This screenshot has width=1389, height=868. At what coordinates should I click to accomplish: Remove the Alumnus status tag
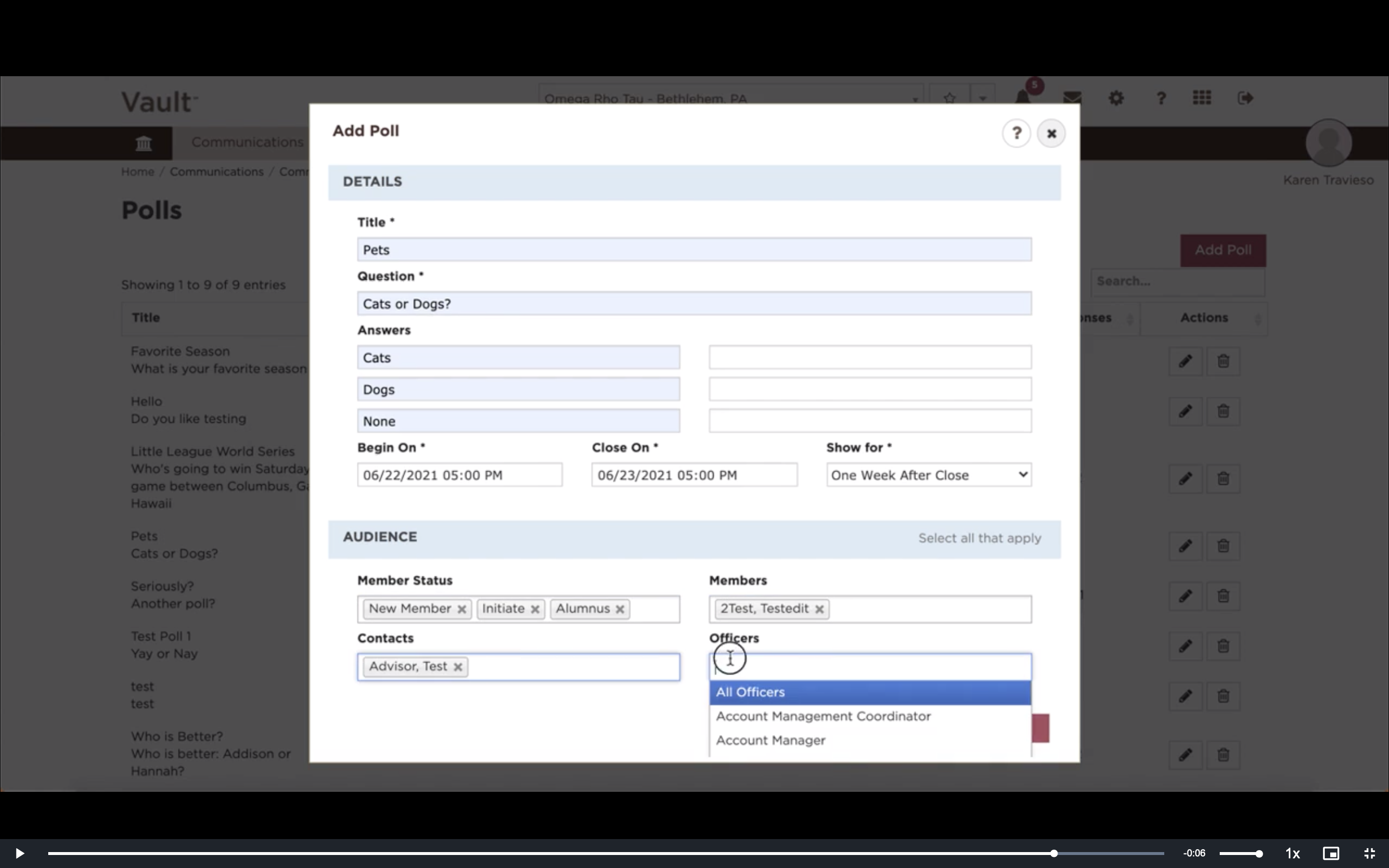pyautogui.click(x=620, y=609)
